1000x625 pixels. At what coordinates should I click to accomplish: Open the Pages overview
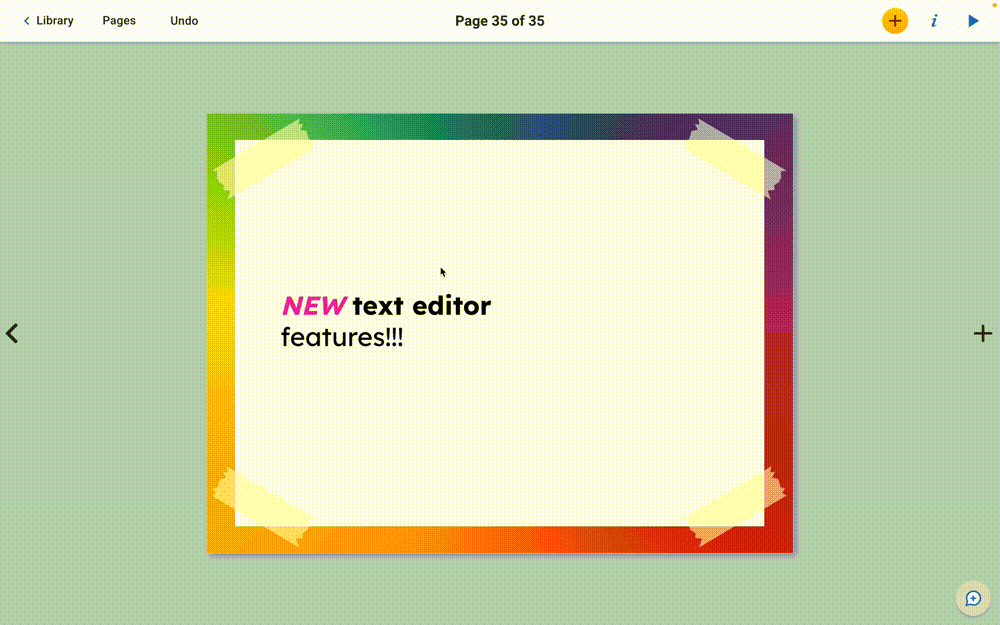[x=119, y=20]
